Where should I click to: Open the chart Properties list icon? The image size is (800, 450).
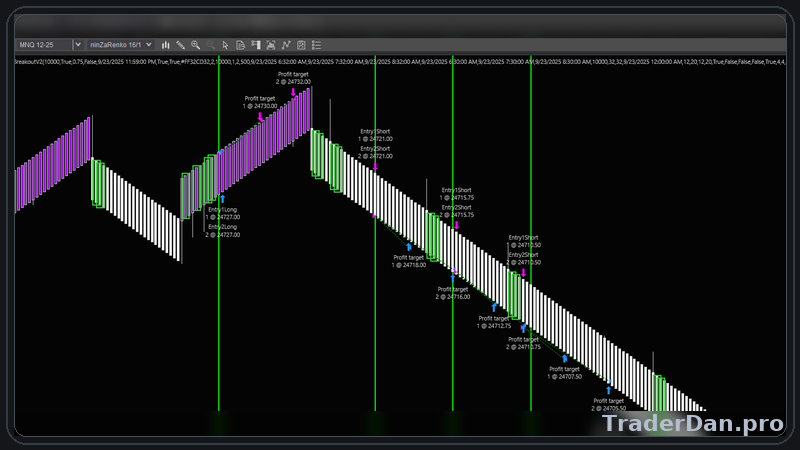click(316, 45)
